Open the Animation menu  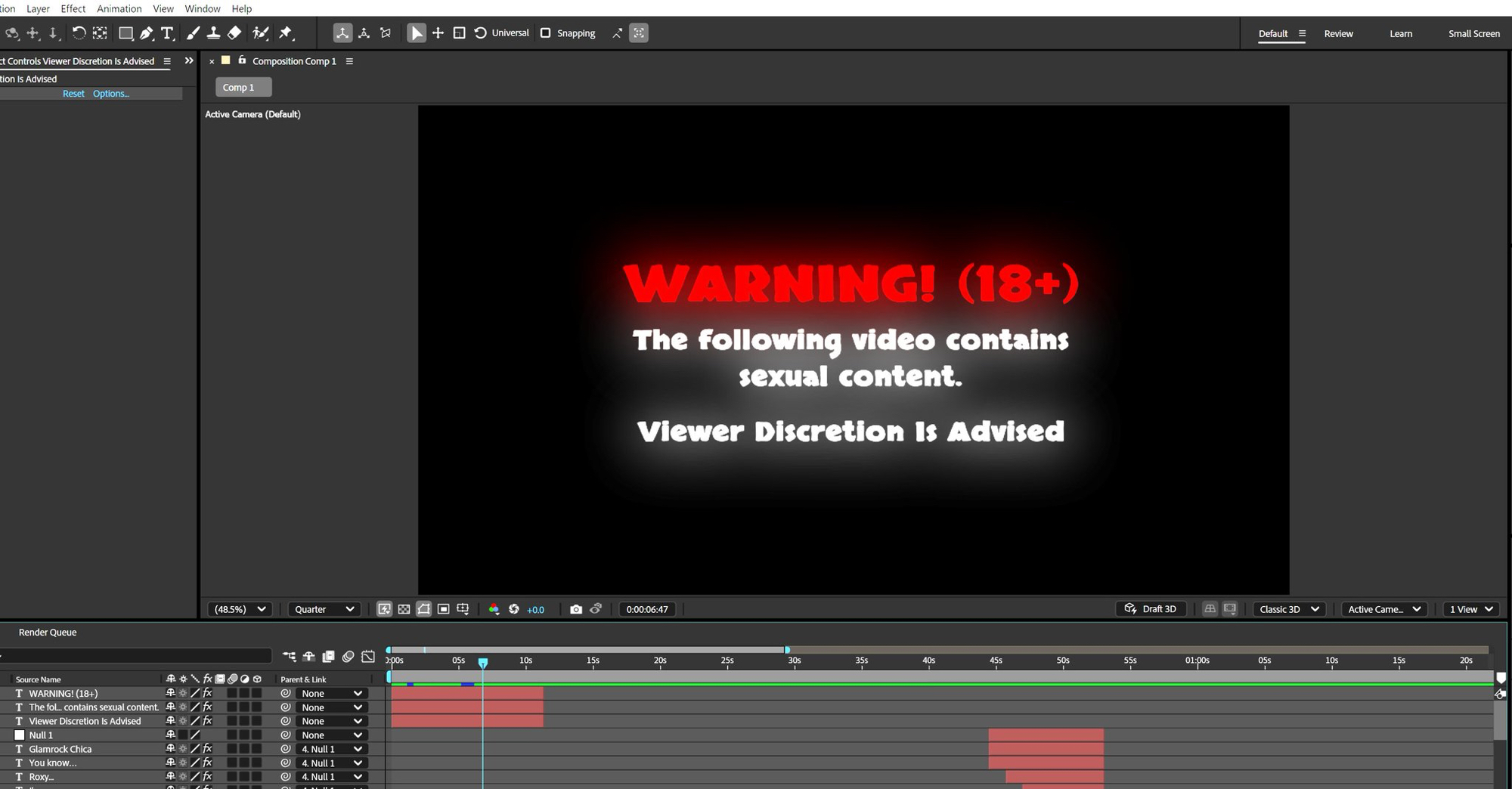tap(119, 8)
